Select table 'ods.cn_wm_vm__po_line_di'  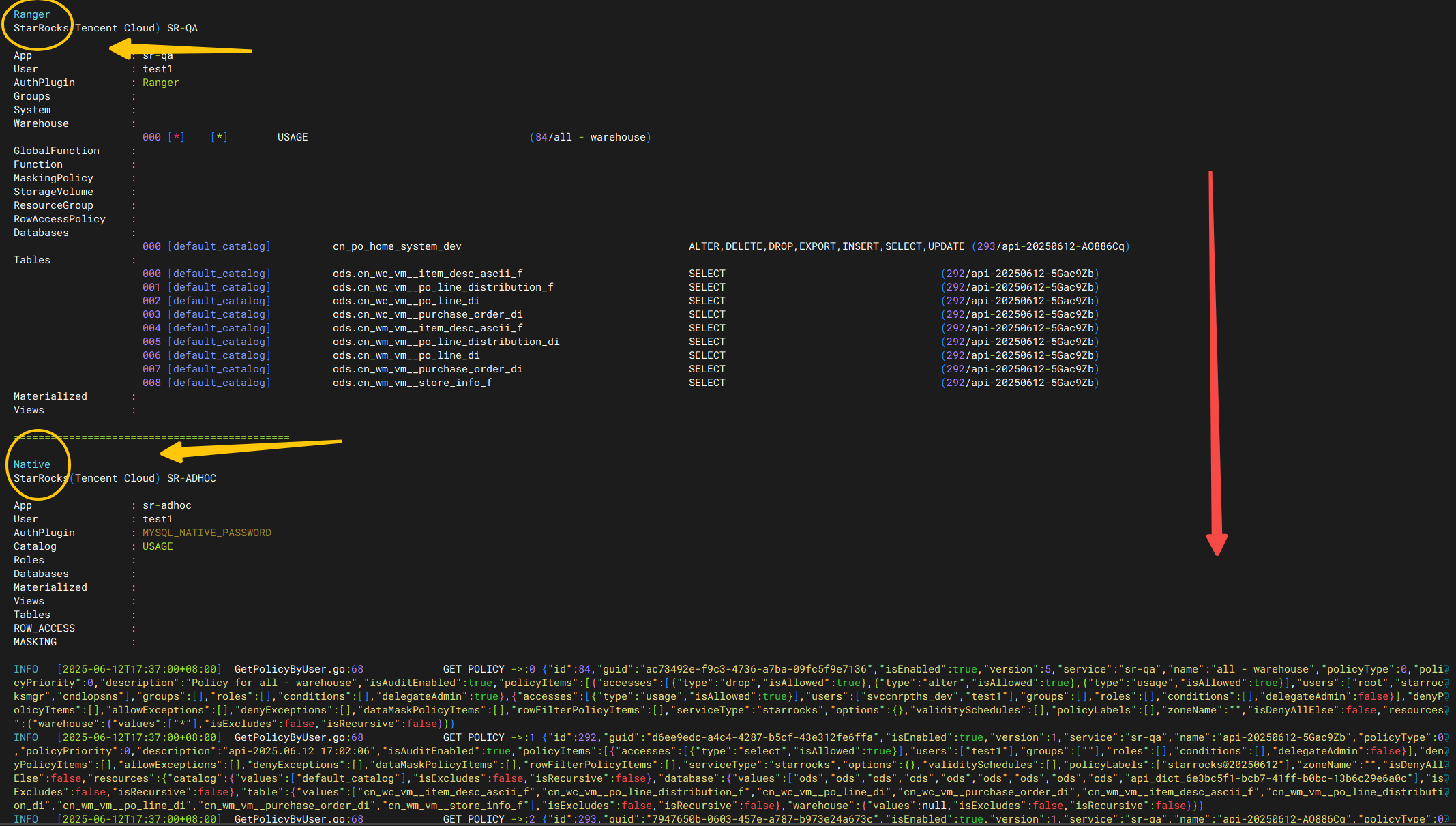point(406,355)
